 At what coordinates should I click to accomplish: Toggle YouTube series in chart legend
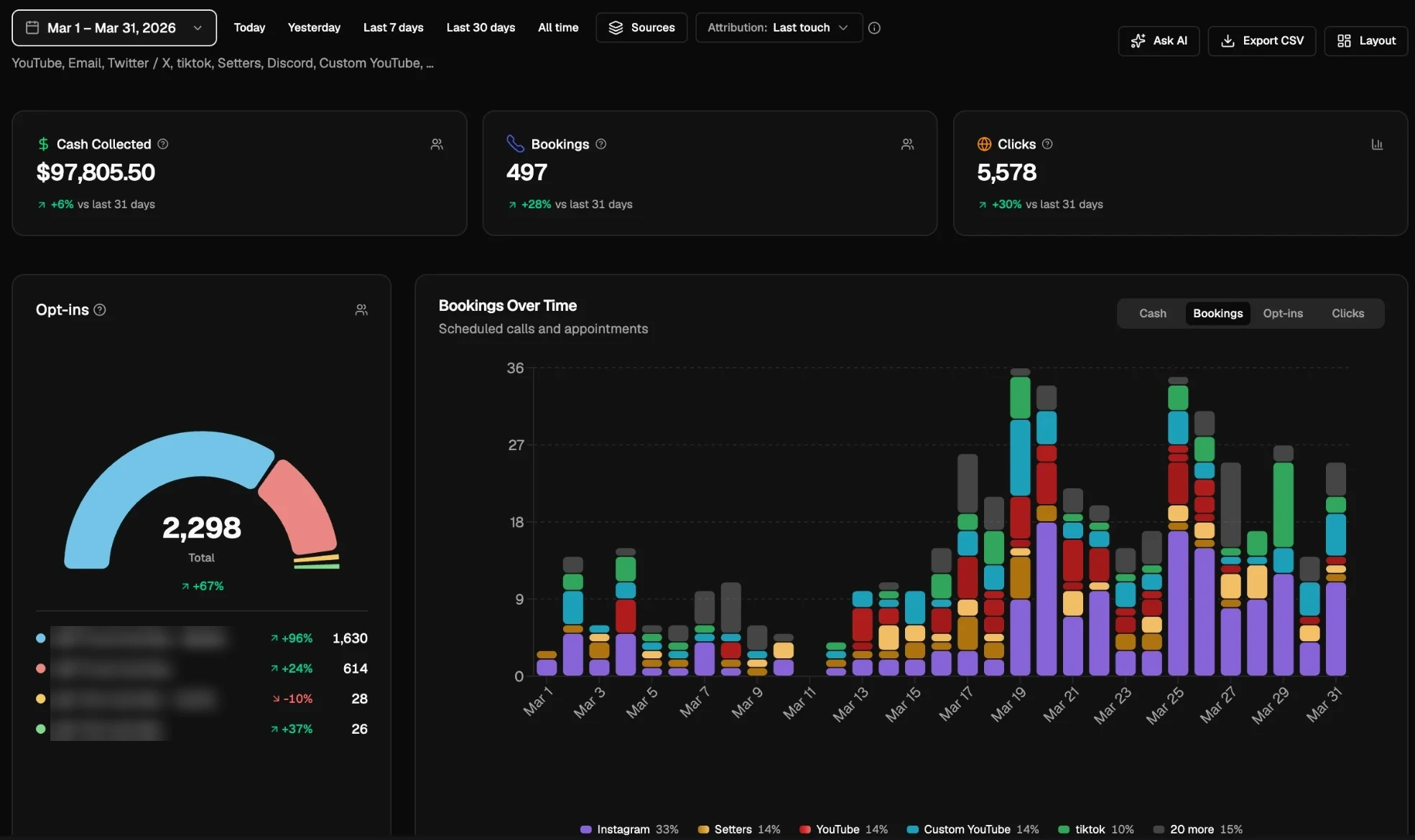point(843,829)
